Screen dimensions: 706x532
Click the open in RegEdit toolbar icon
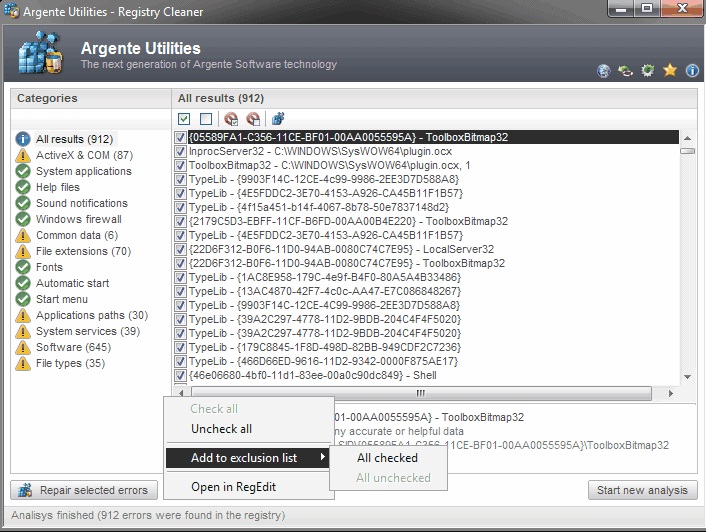tap(278, 119)
